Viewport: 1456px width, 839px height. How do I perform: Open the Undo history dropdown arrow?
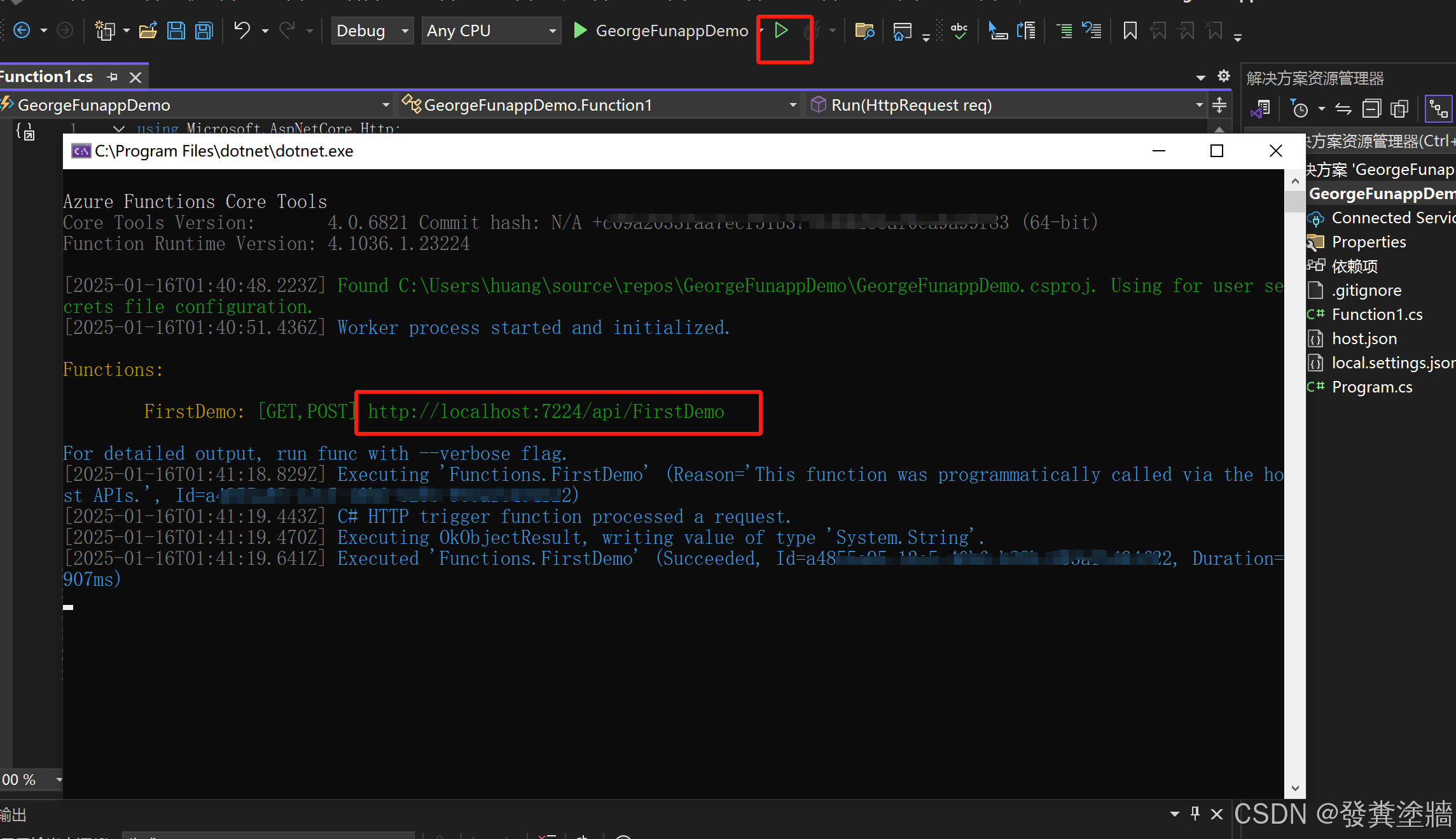265,31
